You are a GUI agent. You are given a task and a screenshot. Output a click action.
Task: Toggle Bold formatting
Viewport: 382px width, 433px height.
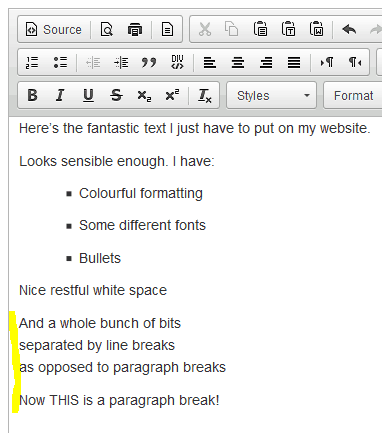tap(32, 95)
